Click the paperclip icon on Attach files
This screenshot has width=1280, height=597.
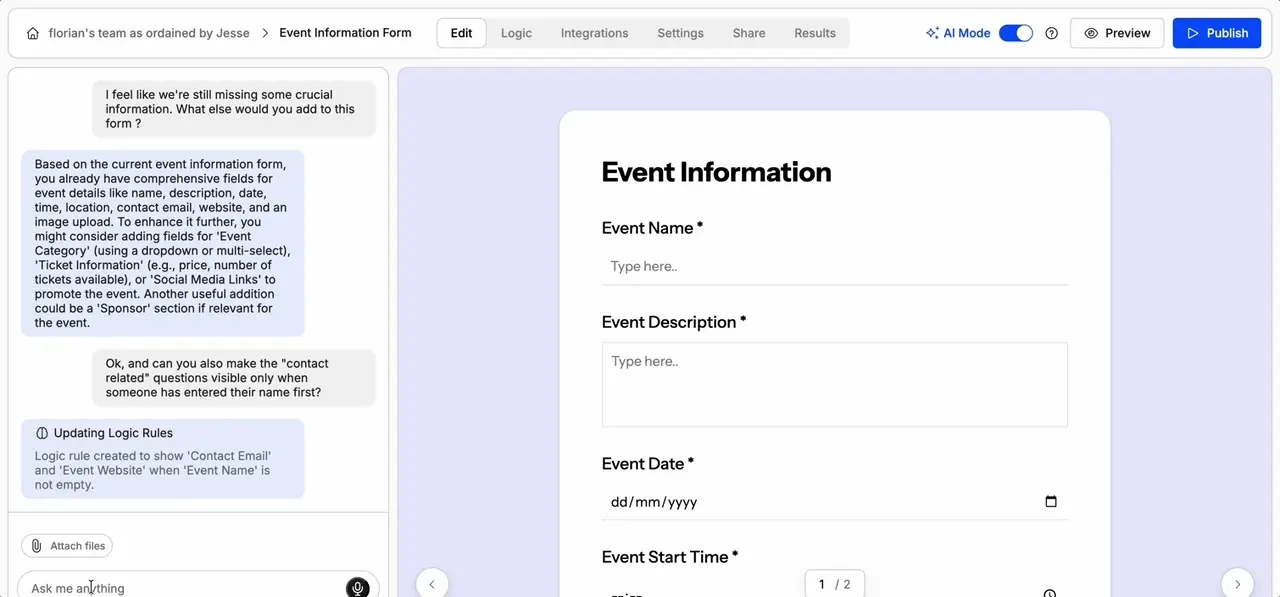click(x=38, y=545)
